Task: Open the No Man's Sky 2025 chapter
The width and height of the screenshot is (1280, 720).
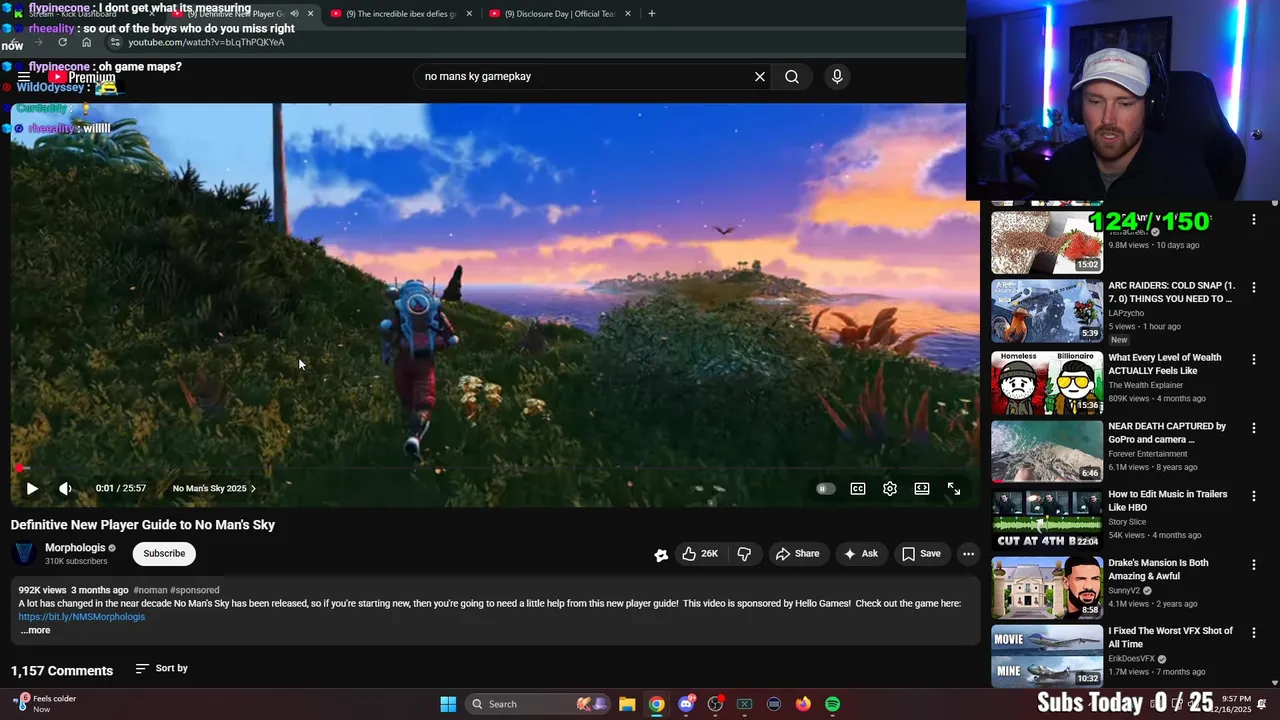Action: (x=214, y=489)
